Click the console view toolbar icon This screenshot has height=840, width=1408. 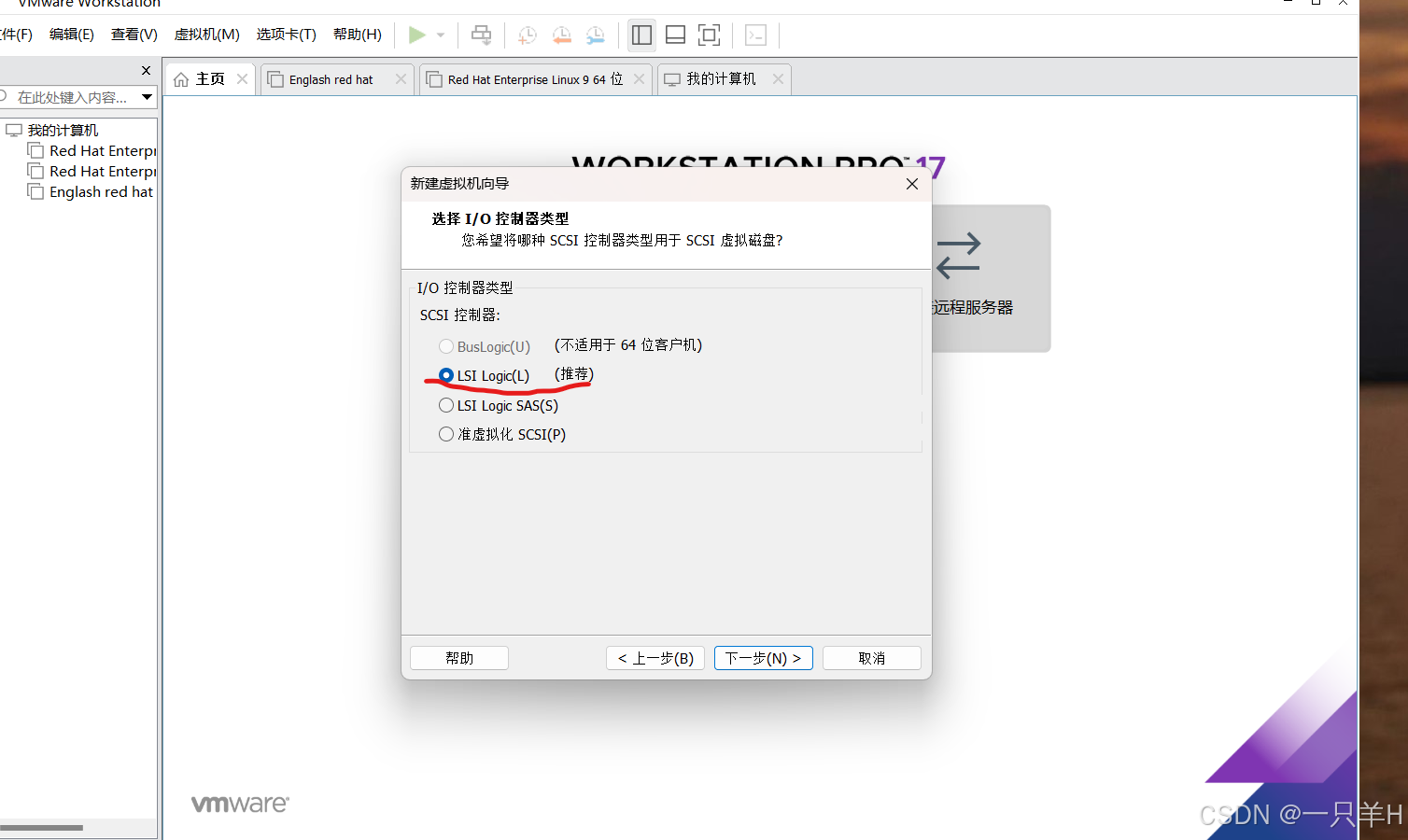pyautogui.click(x=755, y=35)
